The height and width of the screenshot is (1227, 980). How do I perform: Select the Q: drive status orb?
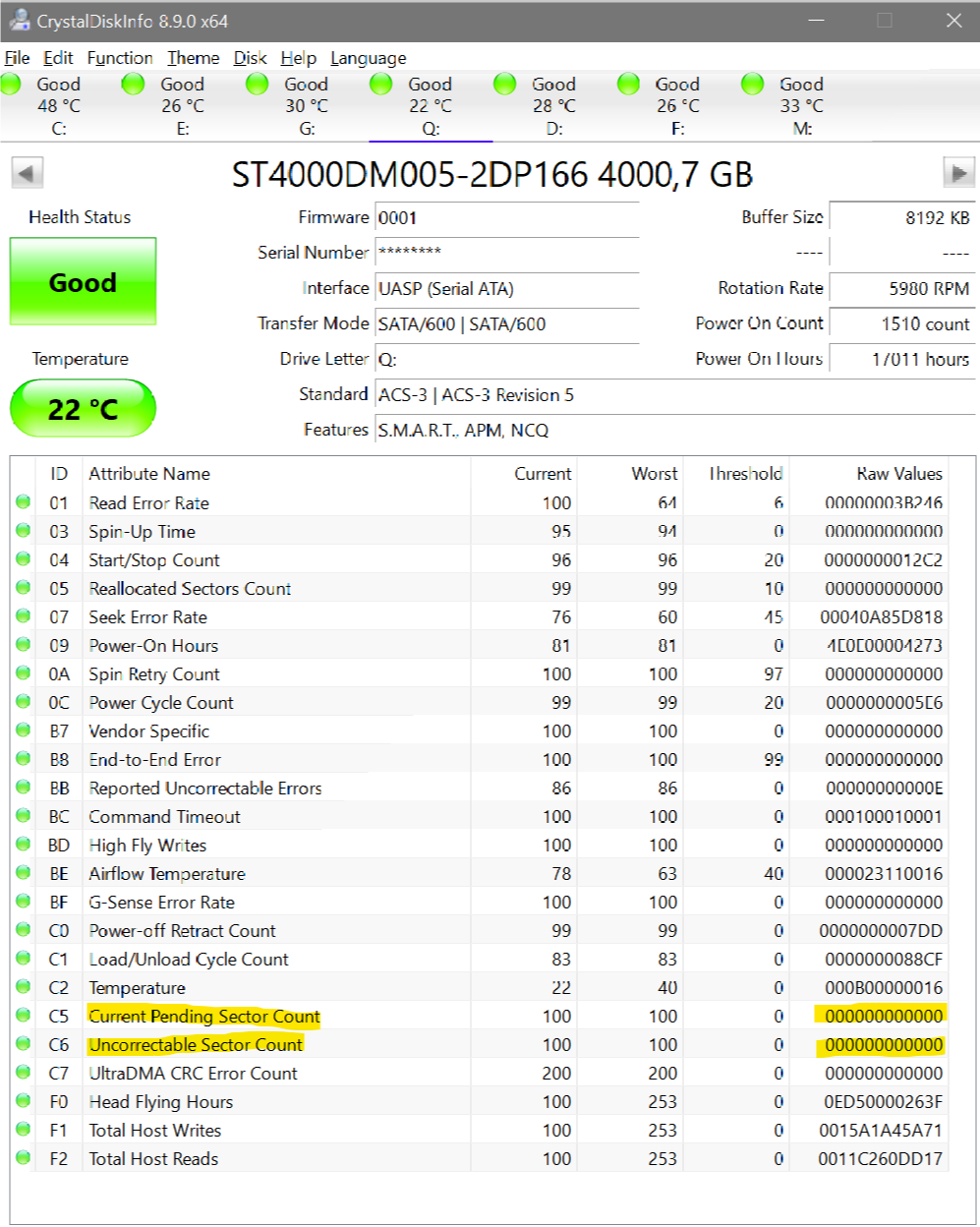[x=381, y=85]
